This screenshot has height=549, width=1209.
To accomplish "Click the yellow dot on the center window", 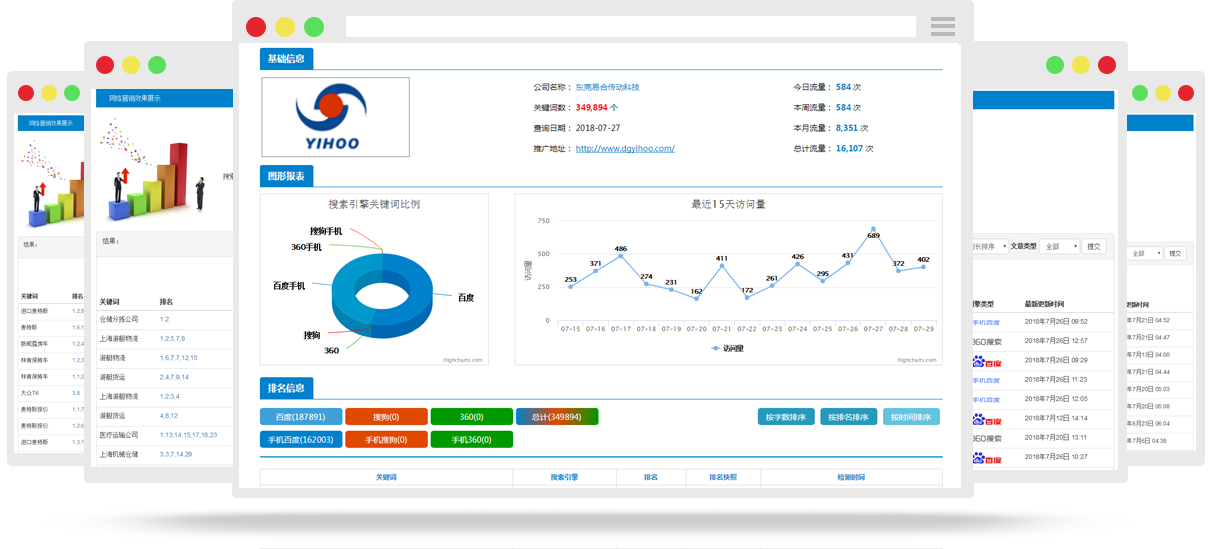I will pos(285,27).
